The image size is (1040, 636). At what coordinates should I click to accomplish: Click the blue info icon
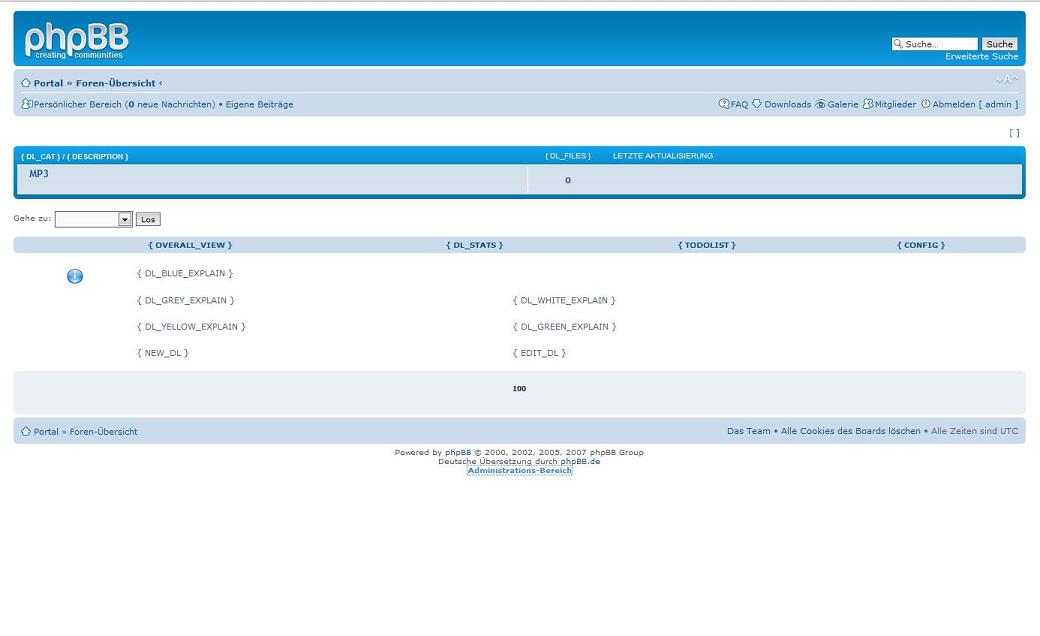[x=75, y=276]
